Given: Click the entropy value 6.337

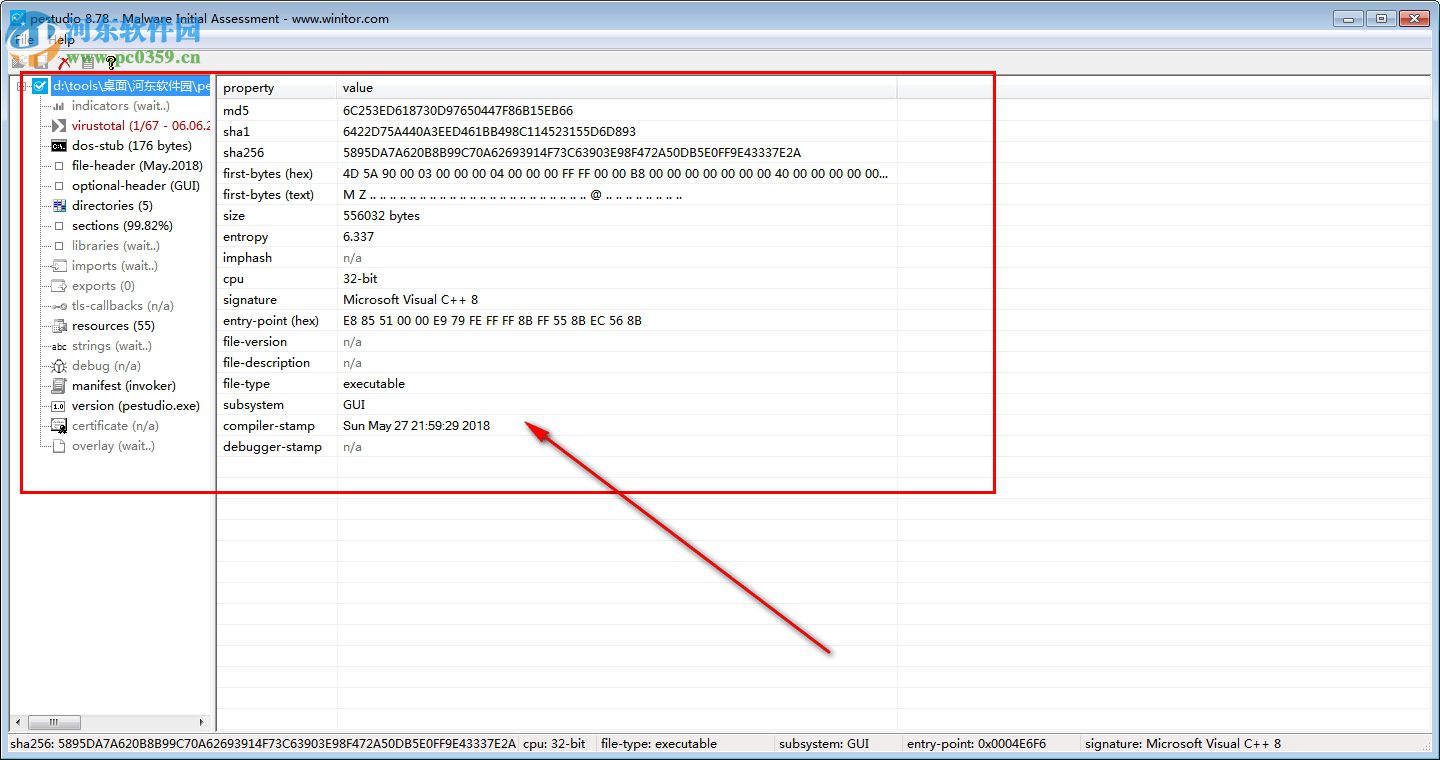Looking at the screenshot, I should (x=358, y=236).
